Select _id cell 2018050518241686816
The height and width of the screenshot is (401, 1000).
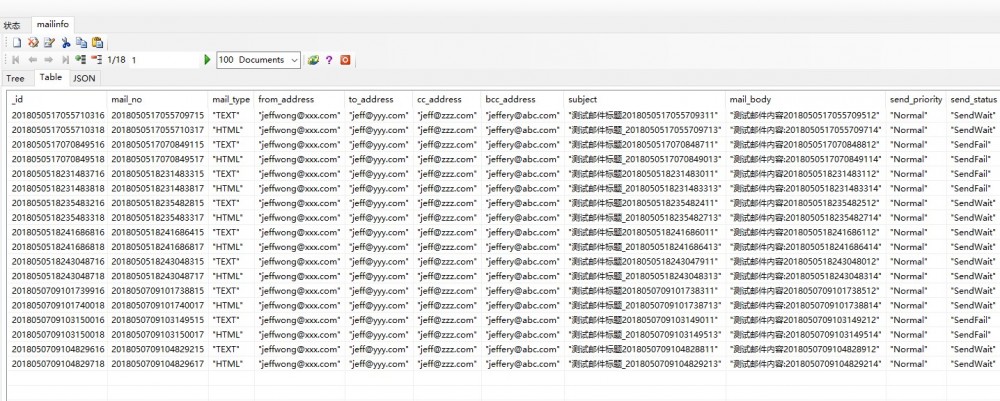pos(57,232)
